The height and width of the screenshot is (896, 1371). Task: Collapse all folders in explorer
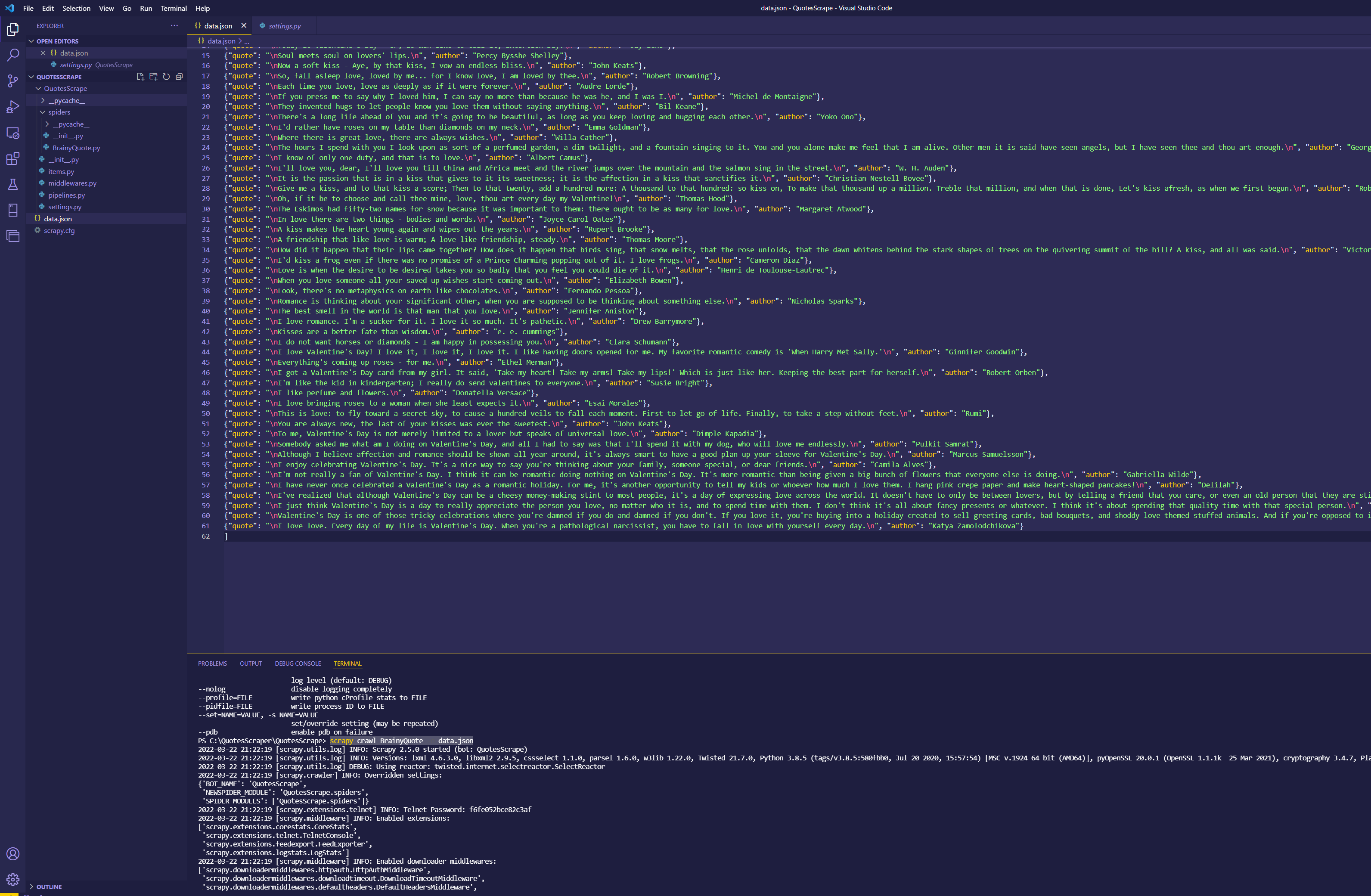coord(179,77)
